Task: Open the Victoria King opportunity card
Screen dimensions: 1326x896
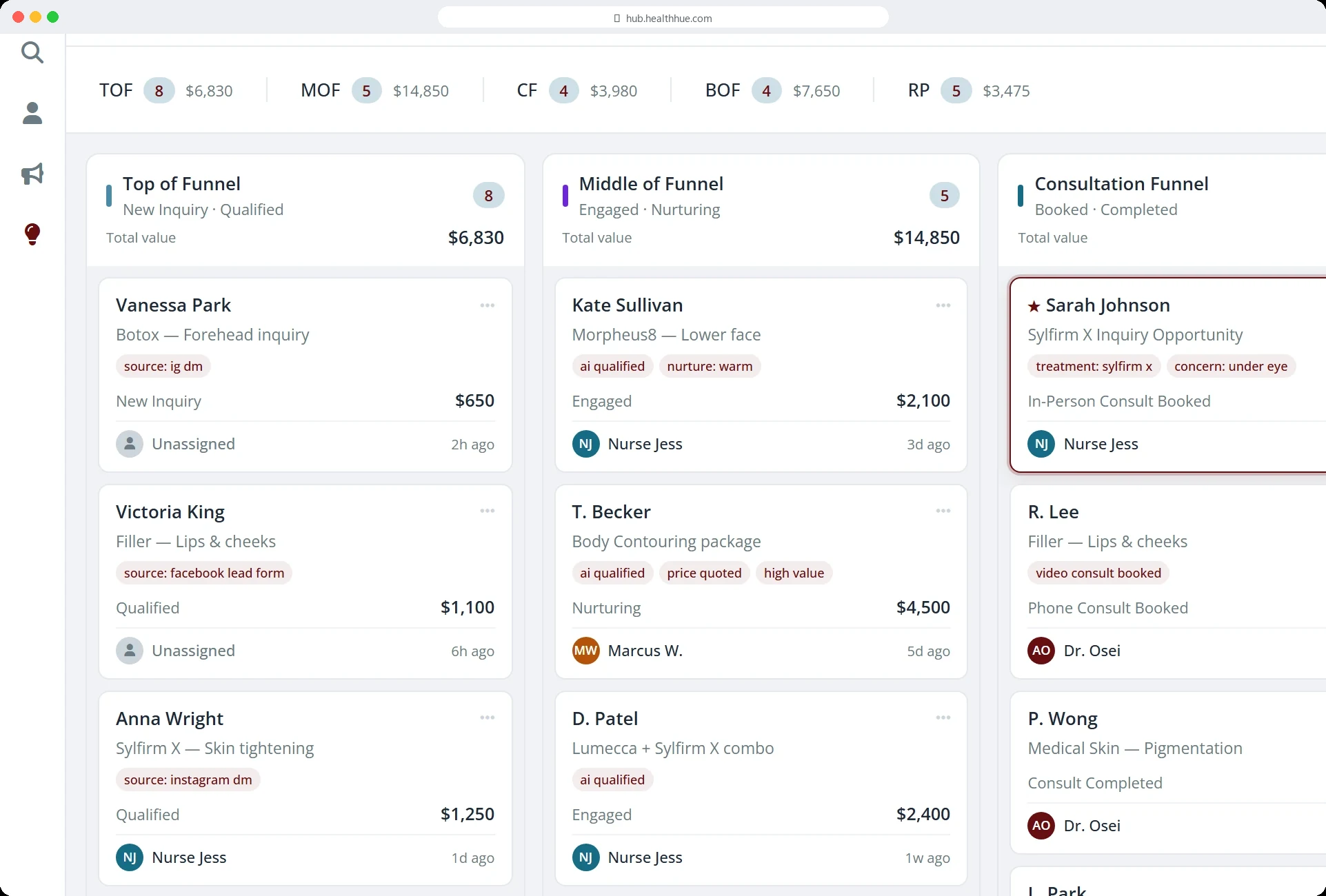Action: [x=305, y=582]
